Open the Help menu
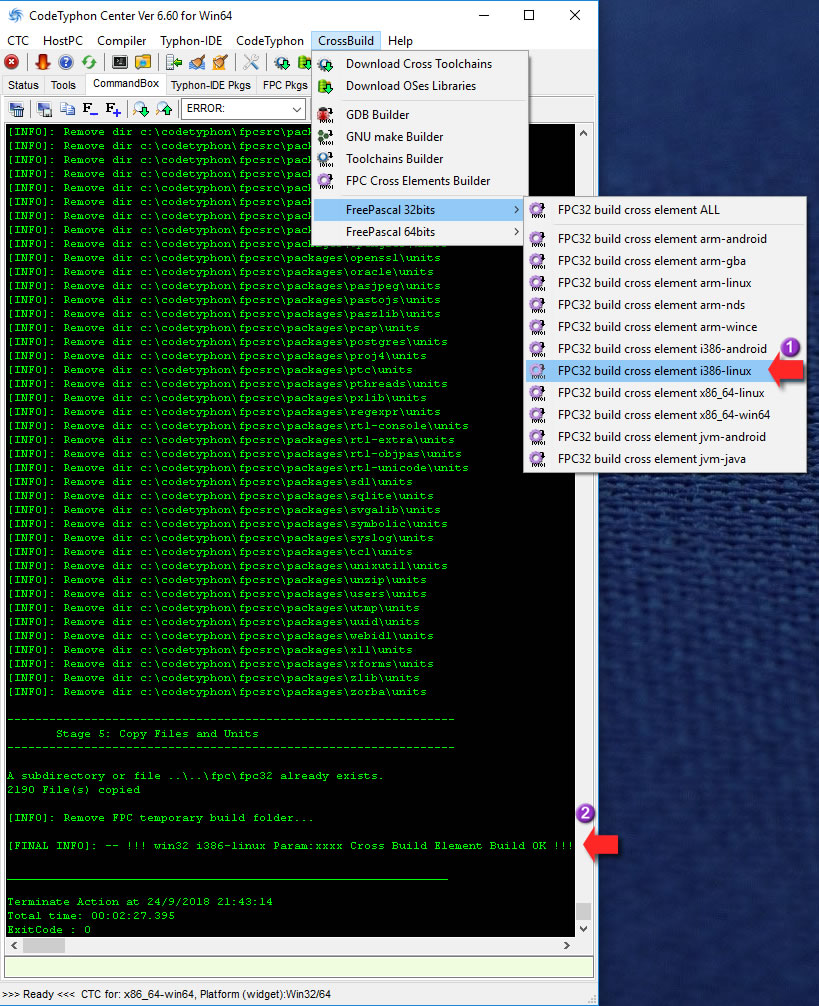This screenshot has height=1006, width=819. (400, 41)
